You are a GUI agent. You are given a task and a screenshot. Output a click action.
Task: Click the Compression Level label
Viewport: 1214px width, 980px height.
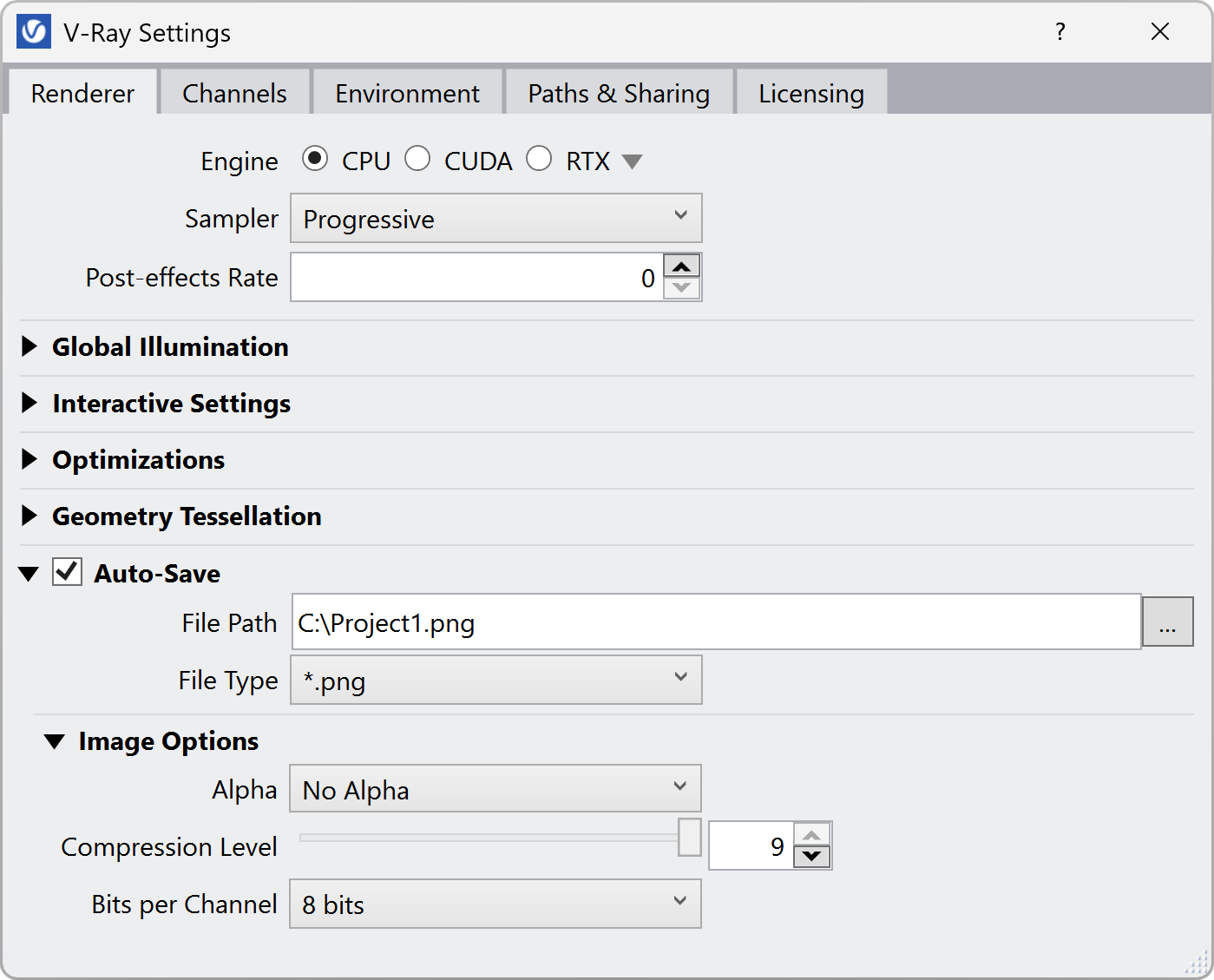click(x=169, y=846)
